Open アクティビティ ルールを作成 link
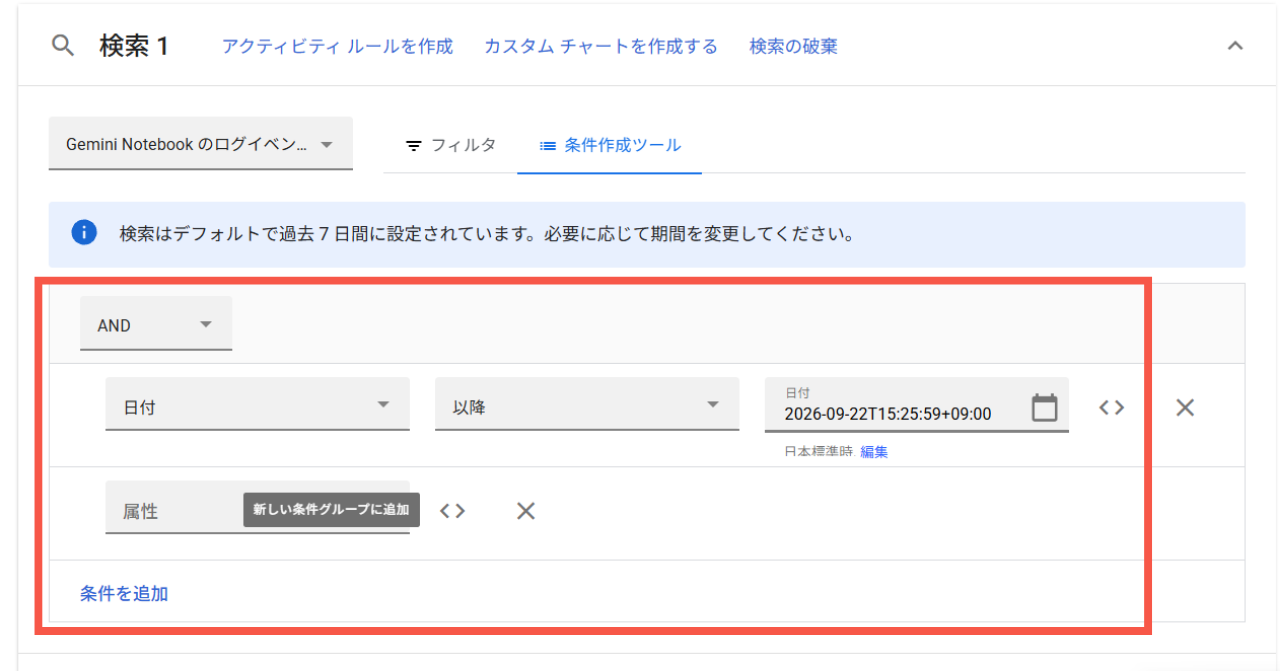This screenshot has width=1280, height=672. pos(337,46)
